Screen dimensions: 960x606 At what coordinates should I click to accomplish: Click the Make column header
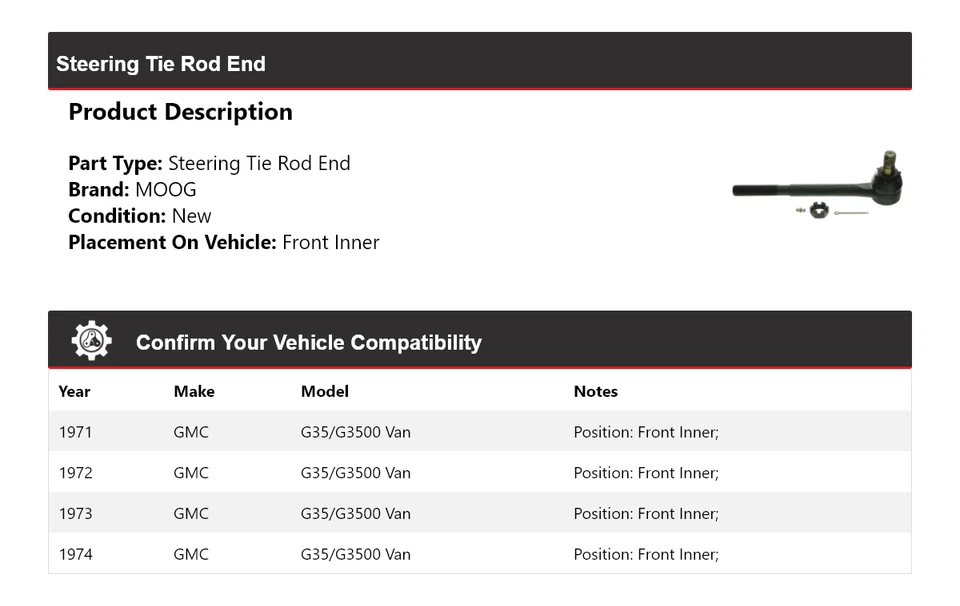tap(194, 392)
